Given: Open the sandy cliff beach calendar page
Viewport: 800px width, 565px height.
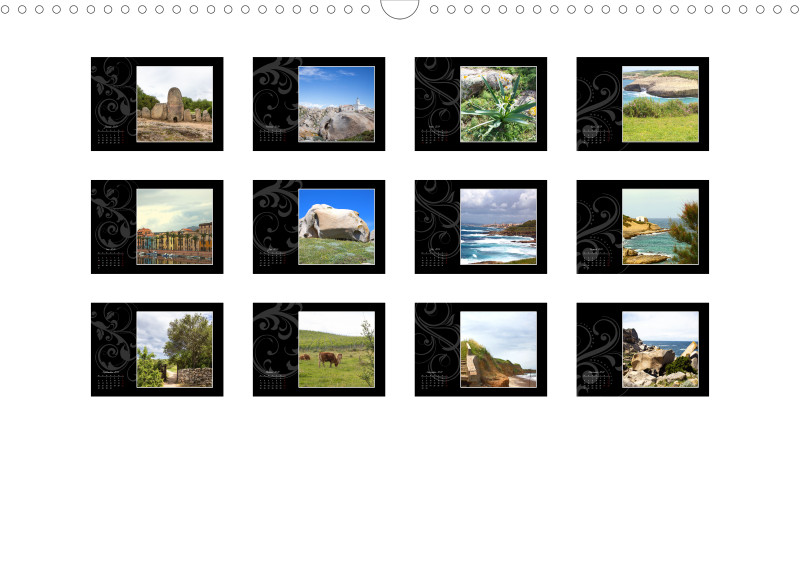Looking at the screenshot, I should [498, 350].
